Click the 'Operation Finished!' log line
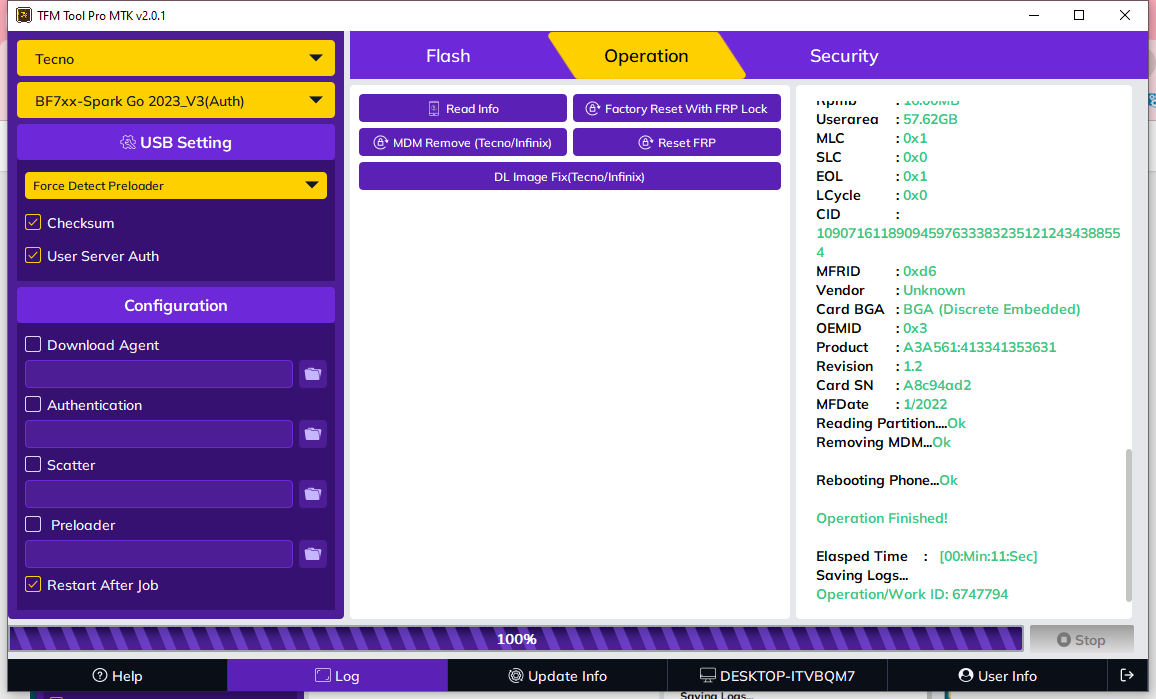 coord(882,518)
